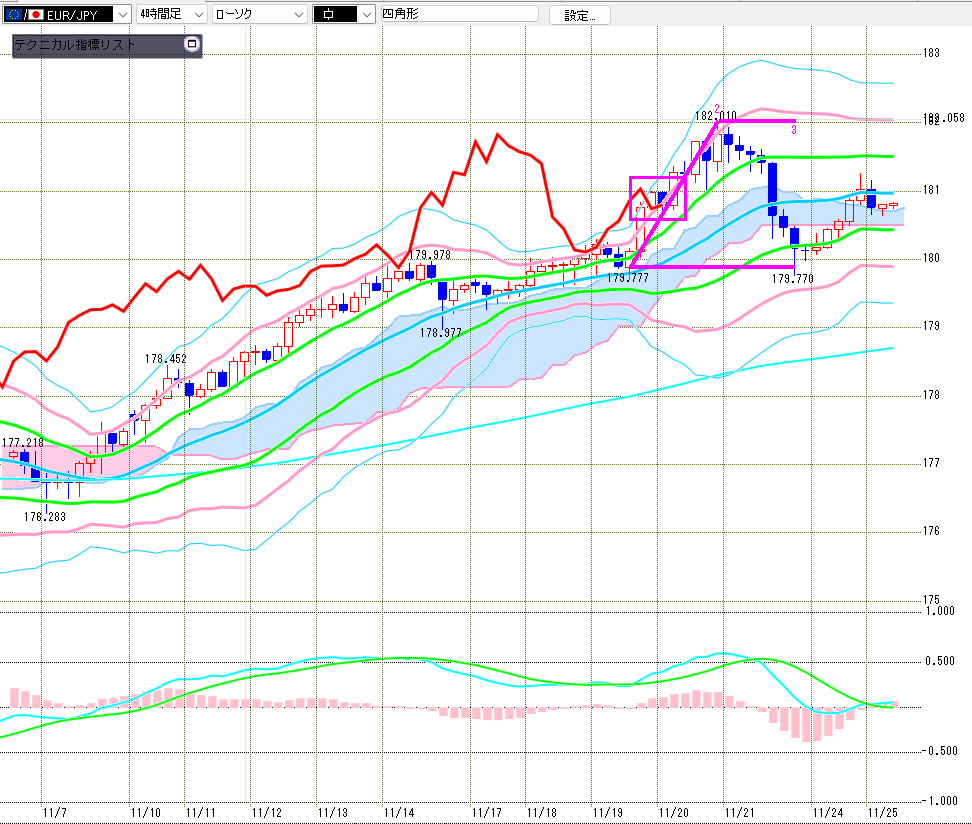Open the ローソク chart type dropdown
Image resolution: width=972 pixels, height=824 pixels.
pyautogui.click(x=298, y=15)
